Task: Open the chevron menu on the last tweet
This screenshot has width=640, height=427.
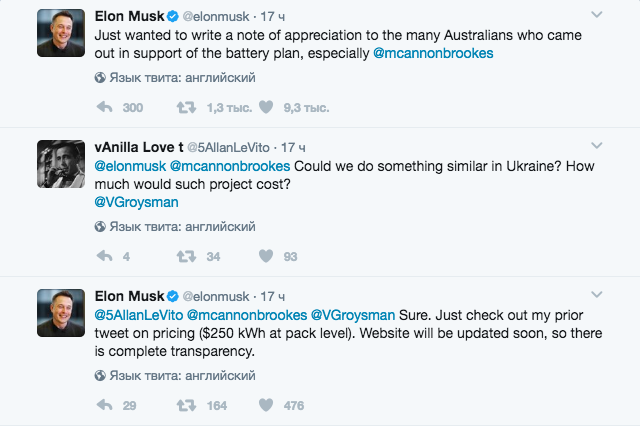Action: click(597, 296)
